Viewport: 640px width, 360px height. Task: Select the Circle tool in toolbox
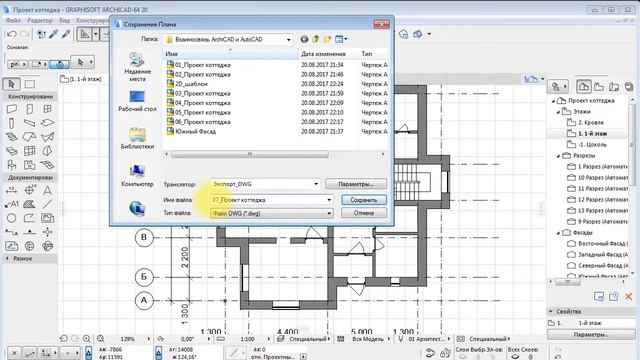point(11,218)
